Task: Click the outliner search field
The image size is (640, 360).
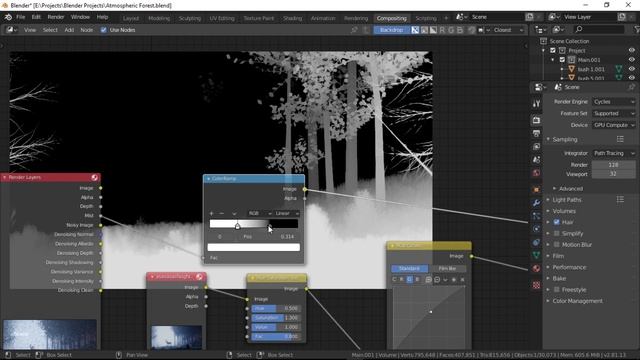Action: (598, 29)
